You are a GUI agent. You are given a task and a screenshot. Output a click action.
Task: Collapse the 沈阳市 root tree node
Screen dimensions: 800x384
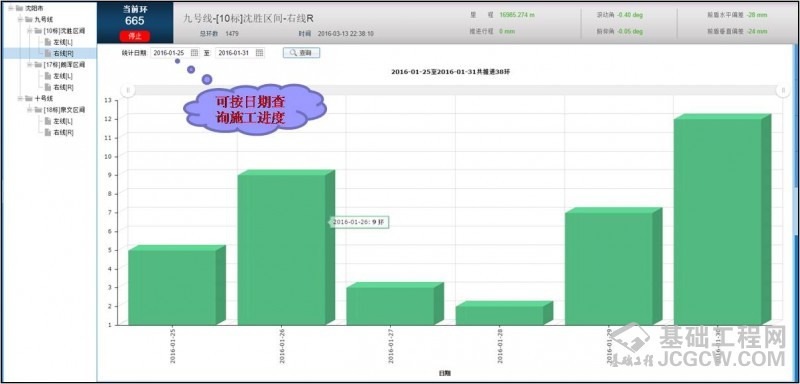(10, 8)
